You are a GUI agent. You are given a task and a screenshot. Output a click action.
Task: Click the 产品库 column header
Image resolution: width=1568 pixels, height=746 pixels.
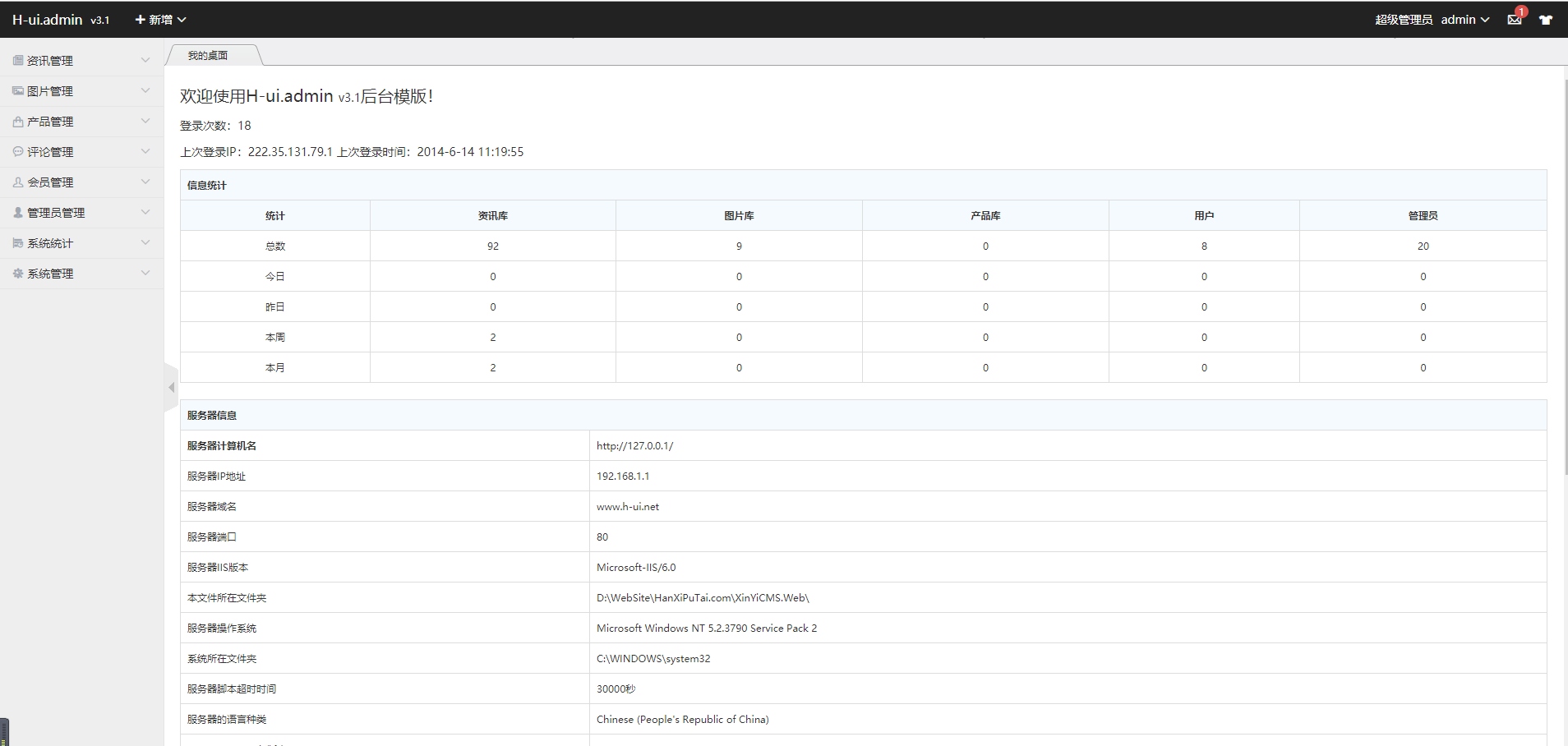click(x=985, y=216)
